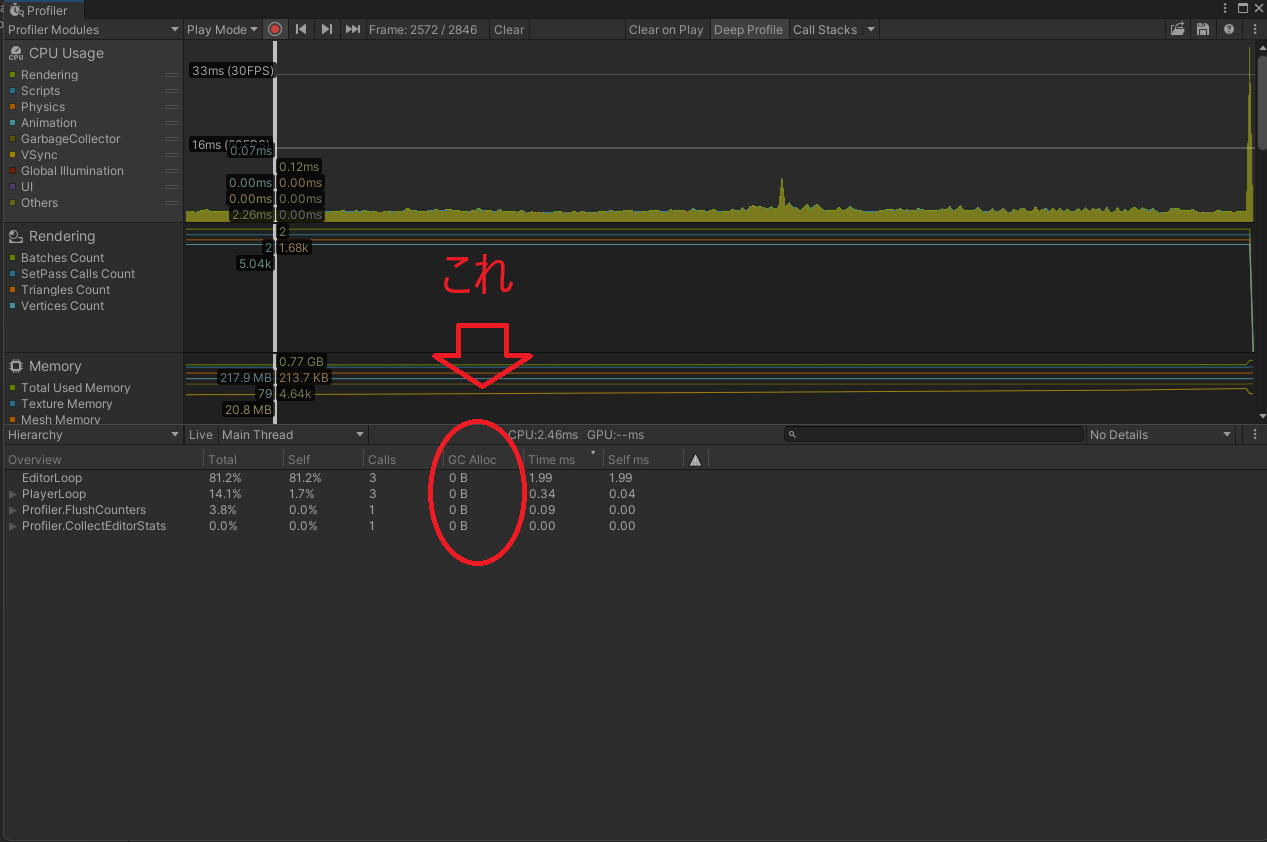Open the hierarchy panel options menu
The image size is (1267, 842).
pos(1254,434)
